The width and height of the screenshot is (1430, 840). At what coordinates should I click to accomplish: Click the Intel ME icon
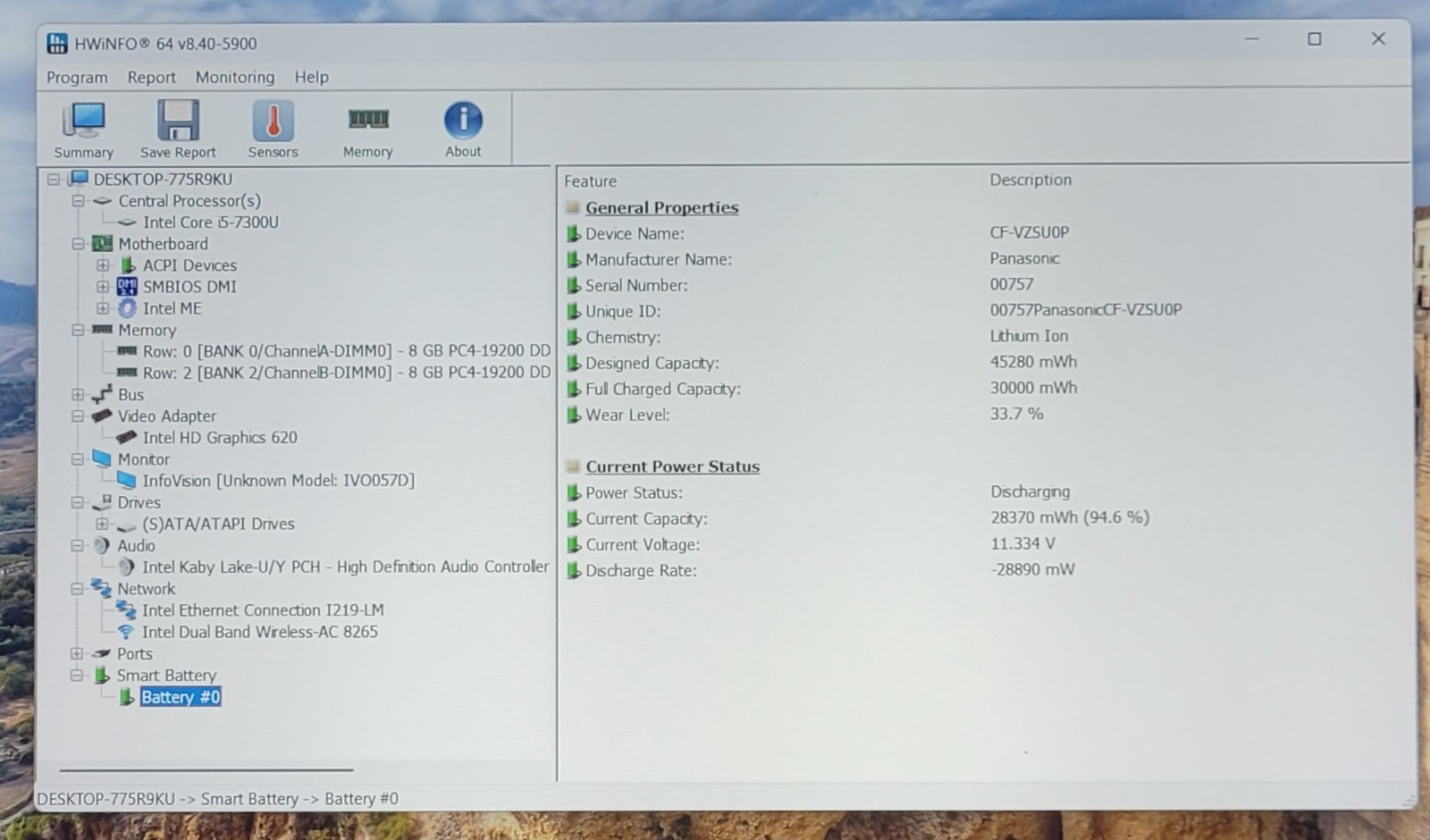pyautogui.click(x=128, y=308)
